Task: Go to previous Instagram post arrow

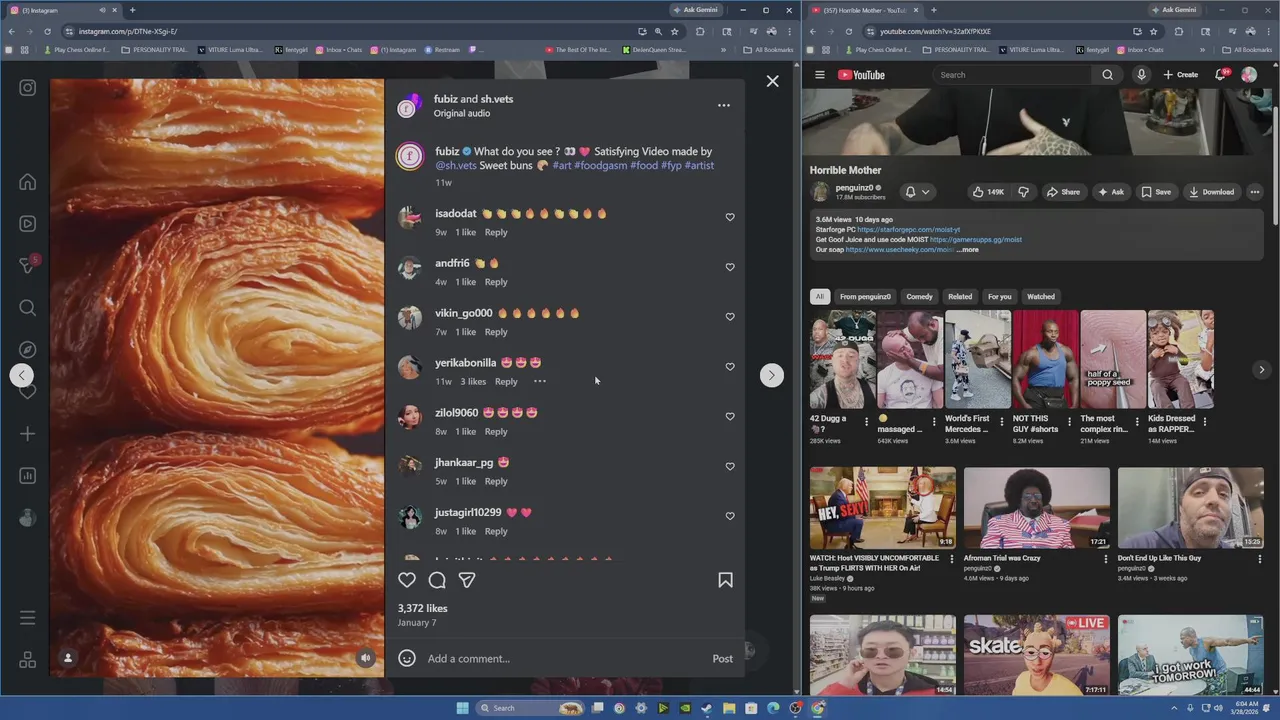Action: point(21,375)
